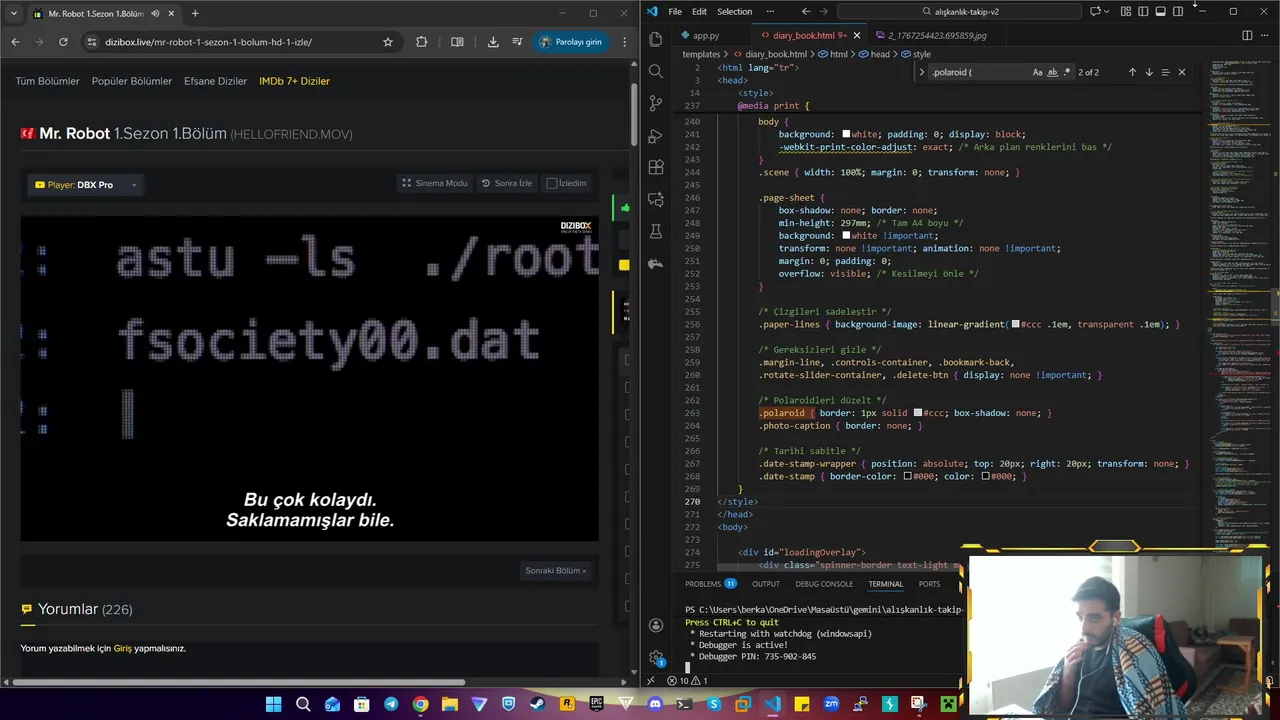Check the İzledim checkbox
This screenshot has width=1280, height=720.
pos(552,183)
